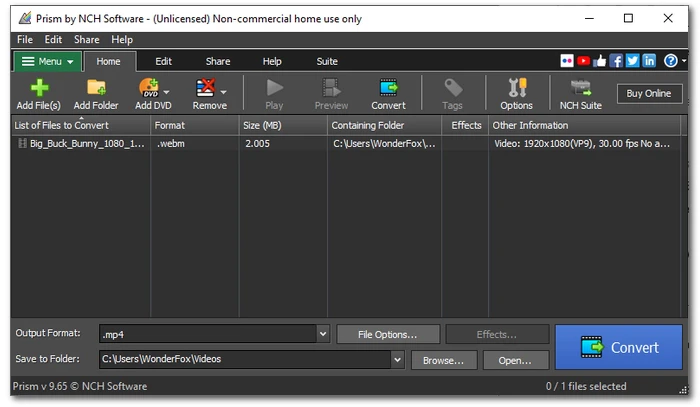Click the .webm format cell

click(x=171, y=144)
